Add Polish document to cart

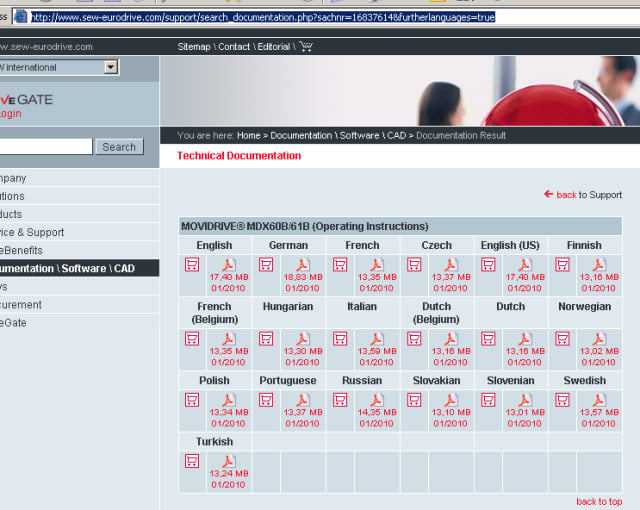pyautogui.click(x=192, y=400)
